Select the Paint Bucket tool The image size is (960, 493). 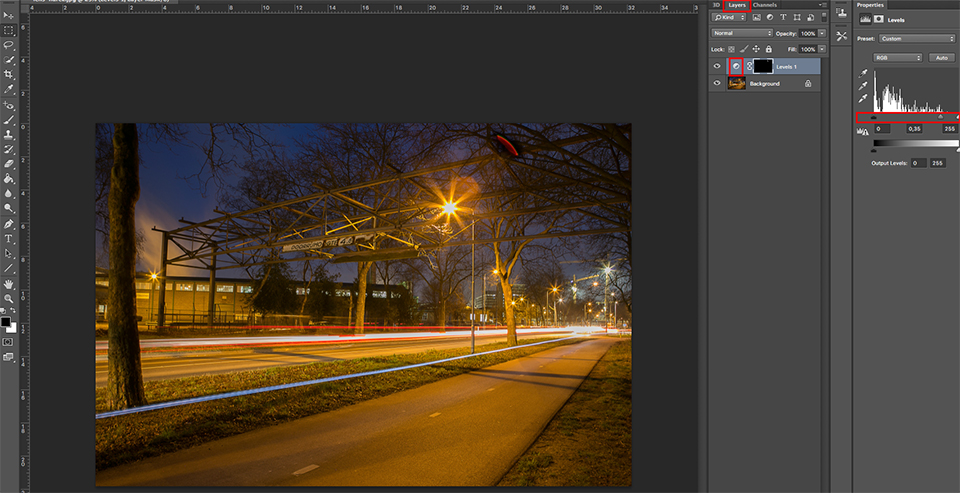coord(9,179)
